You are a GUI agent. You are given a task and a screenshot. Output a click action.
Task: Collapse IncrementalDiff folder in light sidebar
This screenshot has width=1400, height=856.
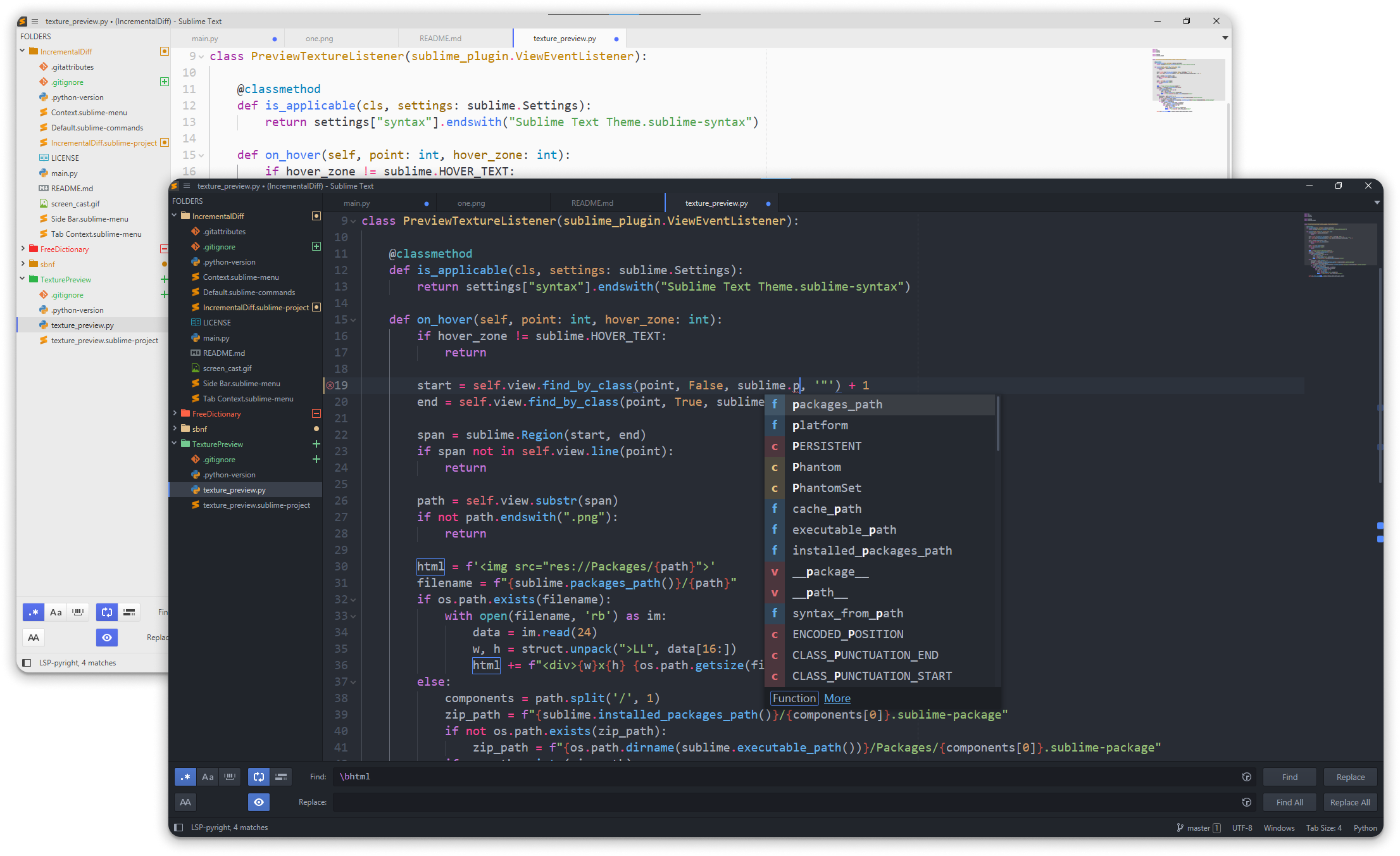pos(23,51)
